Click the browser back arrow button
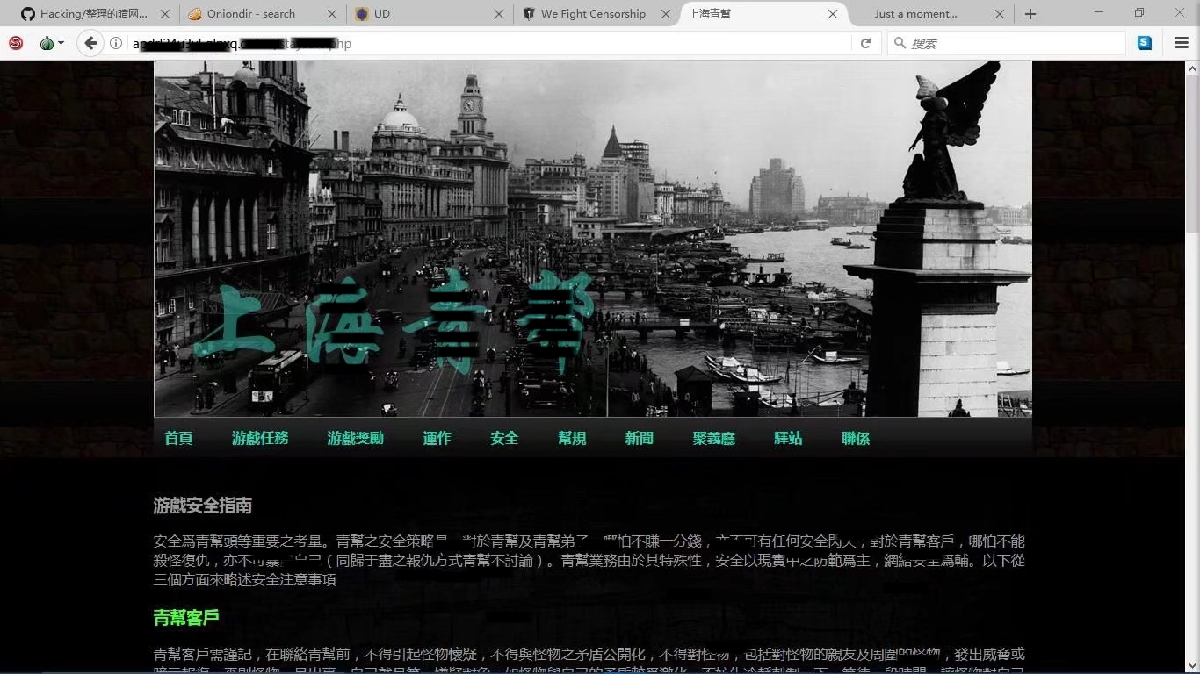The image size is (1200, 674). 90,43
